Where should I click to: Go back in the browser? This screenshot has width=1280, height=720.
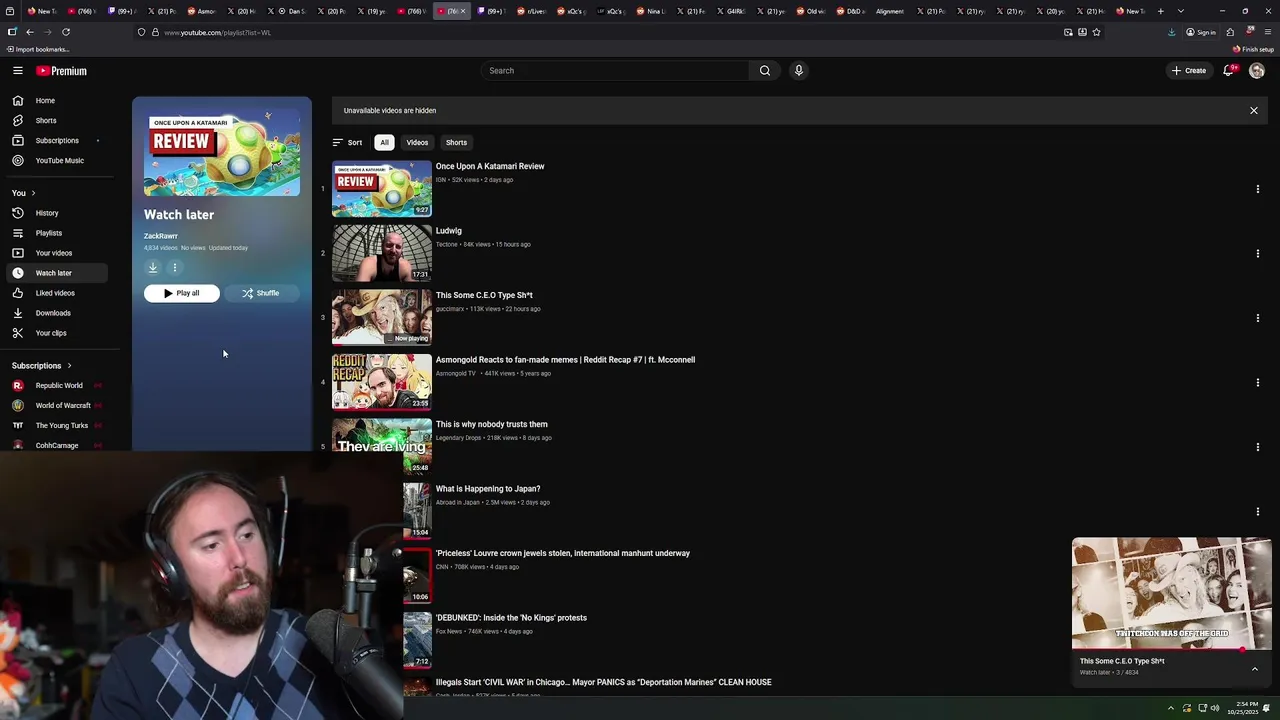pos(29,32)
